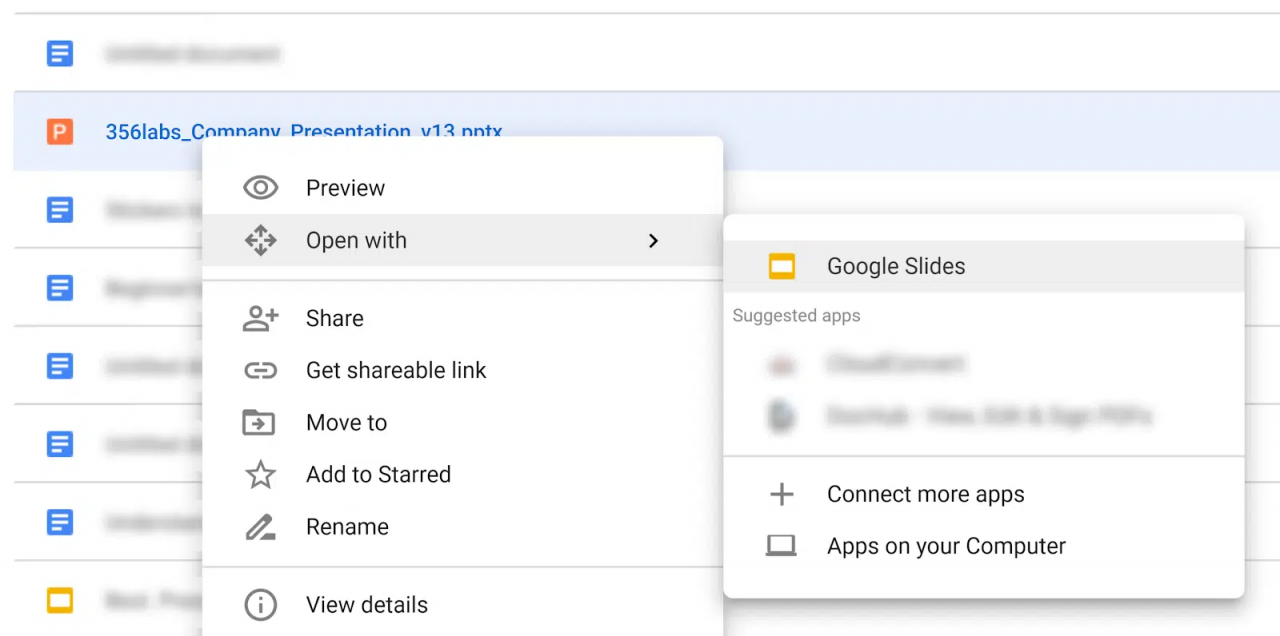Screen dimensions: 1280x636
Task: Select the Get shareable link chain icon
Action: pyautogui.click(x=260, y=370)
